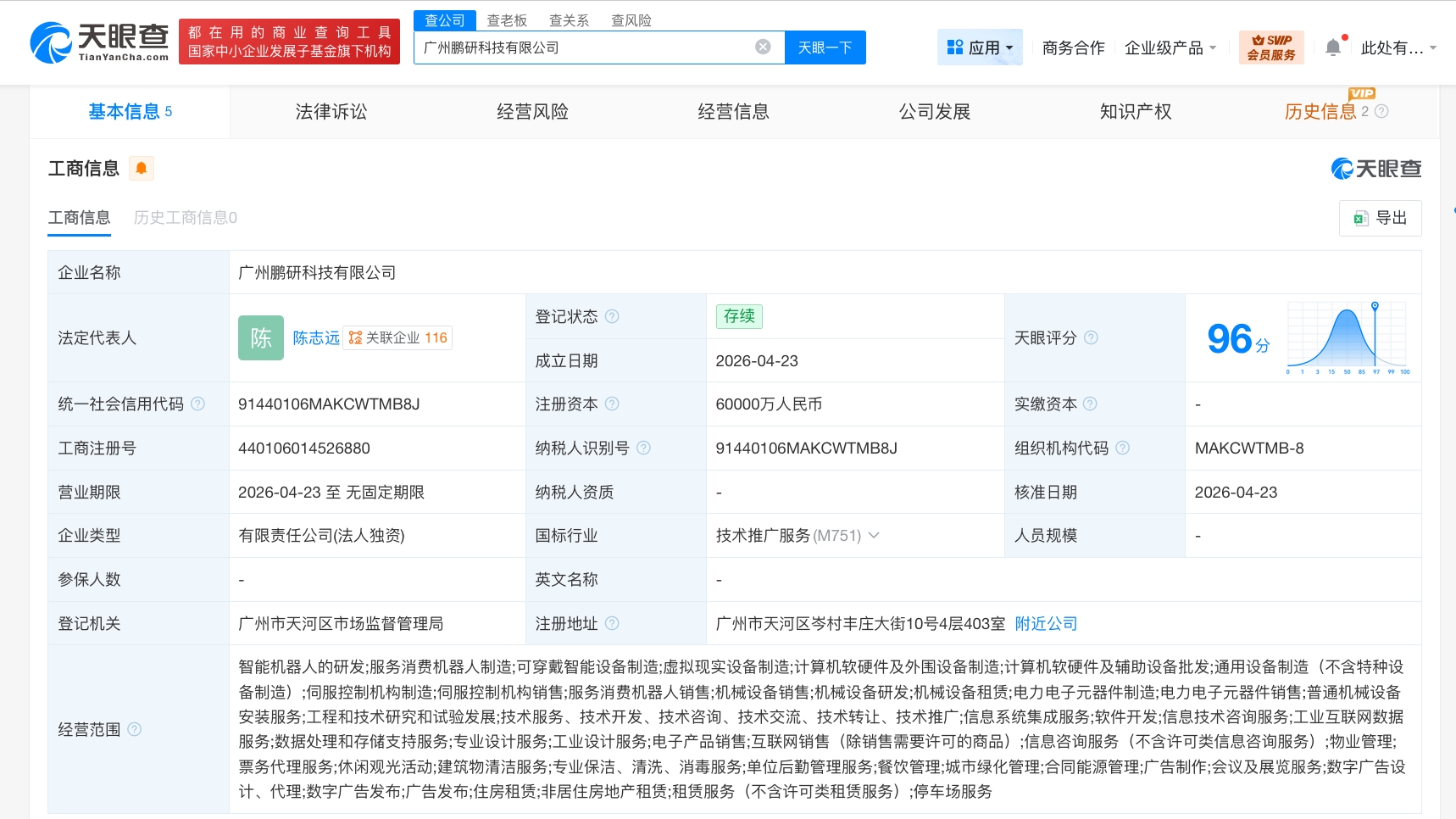Click the help icon beside 天眼评分
The image size is (1456, 819).
pyautogui.click(x=1091, y=337)
